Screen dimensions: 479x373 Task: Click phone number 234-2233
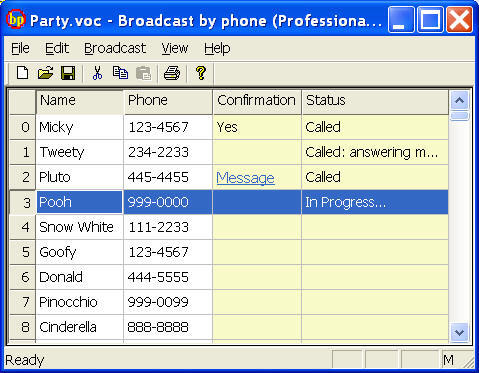coord(158,152)
